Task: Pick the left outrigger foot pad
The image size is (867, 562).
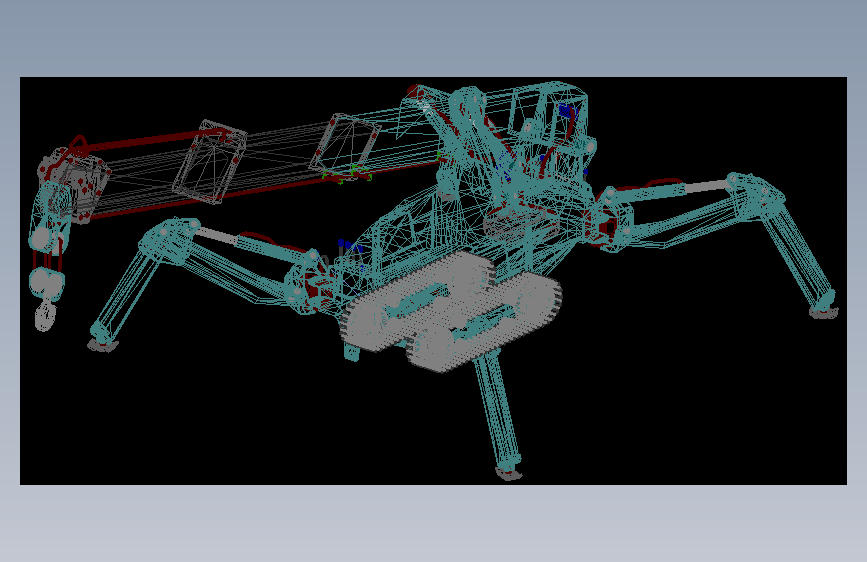Action: 103,345
